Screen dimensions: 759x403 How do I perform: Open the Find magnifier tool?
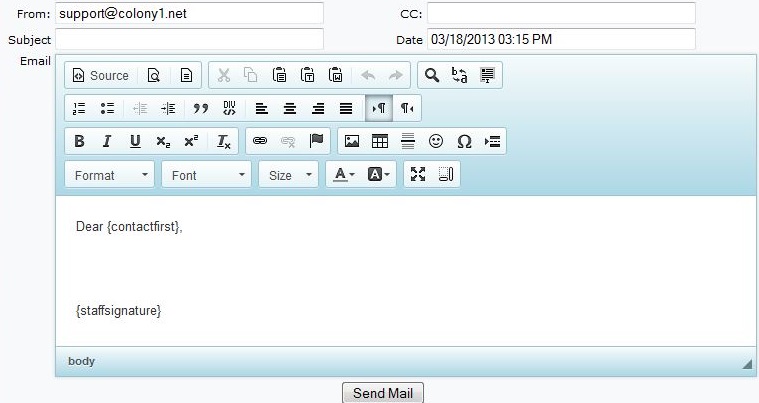(x=432, y=75)
